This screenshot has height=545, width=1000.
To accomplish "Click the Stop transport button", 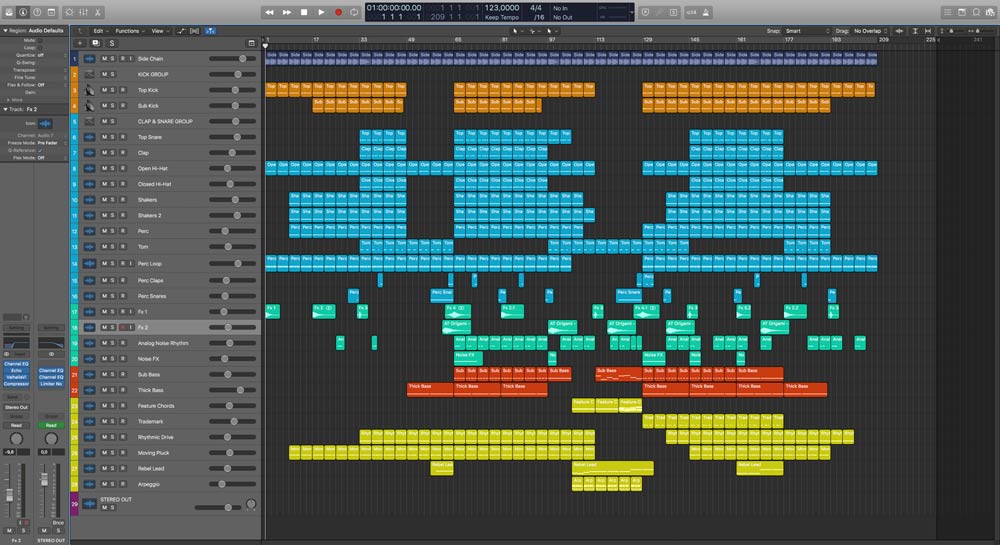I will click(x=304, y=12).
